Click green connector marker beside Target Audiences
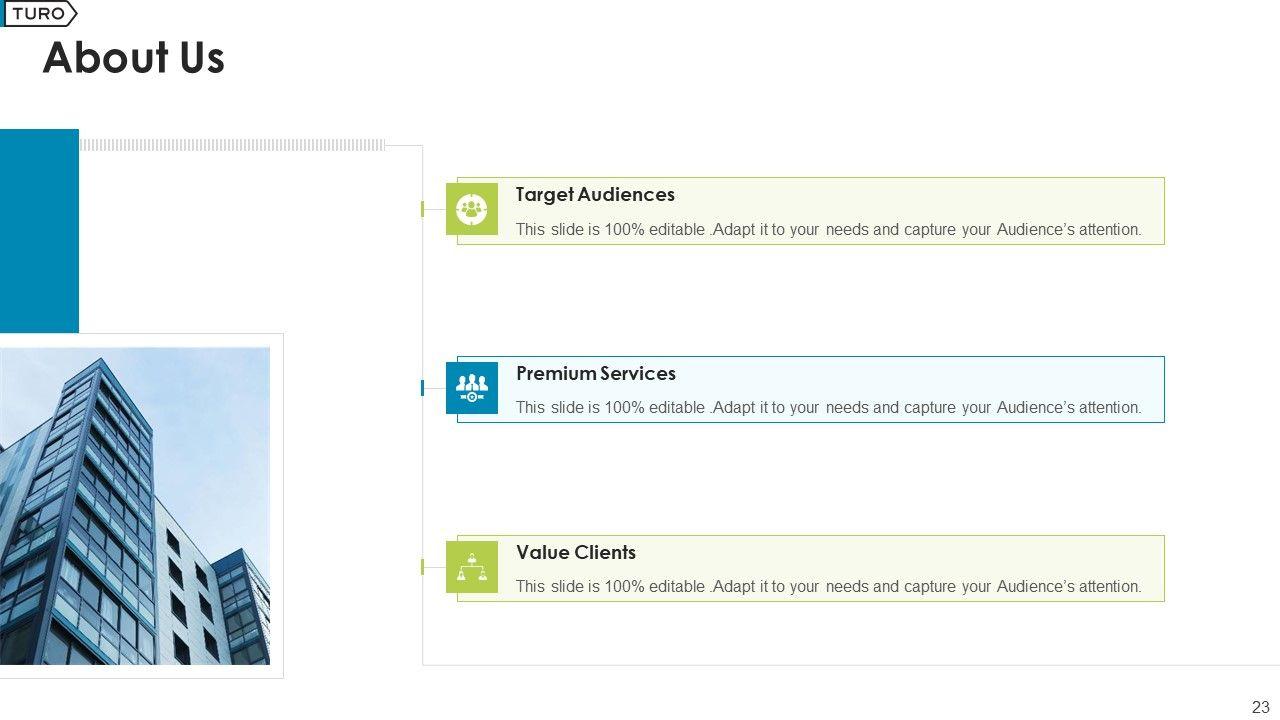 click(x=423, y=209)
